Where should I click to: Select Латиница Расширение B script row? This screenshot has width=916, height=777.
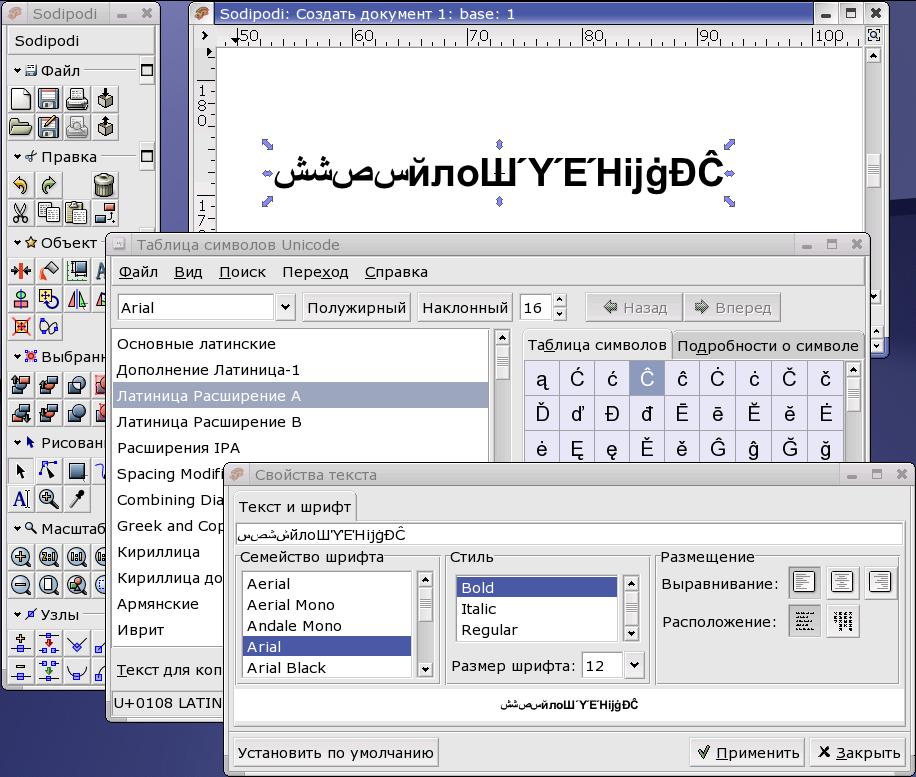point(300,422)
